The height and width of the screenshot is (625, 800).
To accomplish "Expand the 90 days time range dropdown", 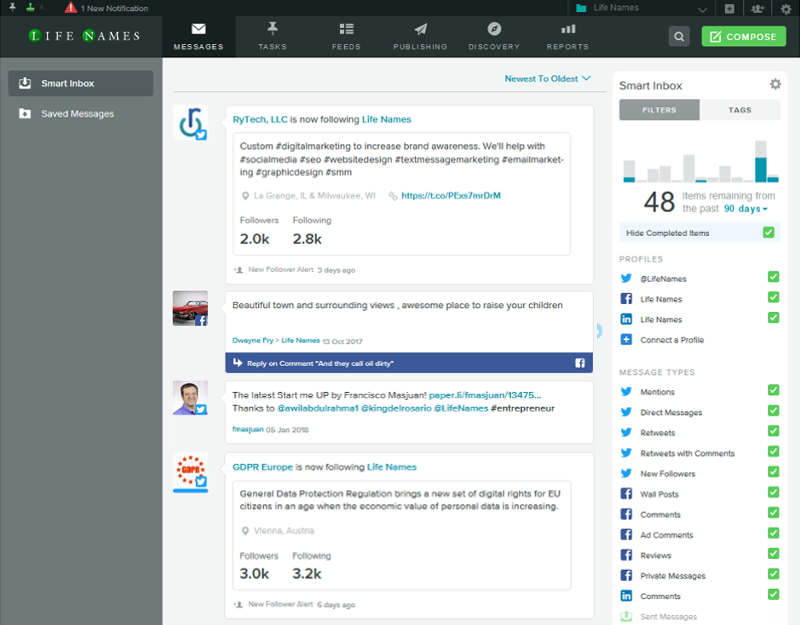I will tap(745, 209).
